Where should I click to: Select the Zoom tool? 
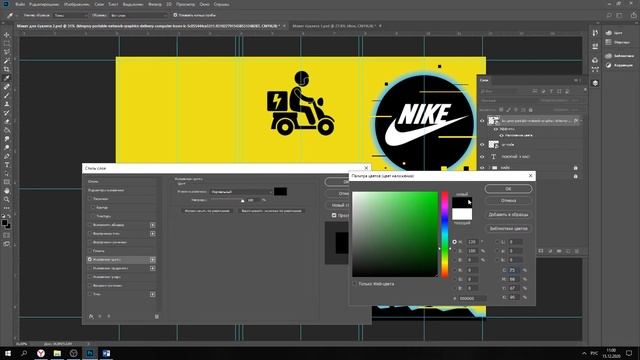tap(7, 199)
